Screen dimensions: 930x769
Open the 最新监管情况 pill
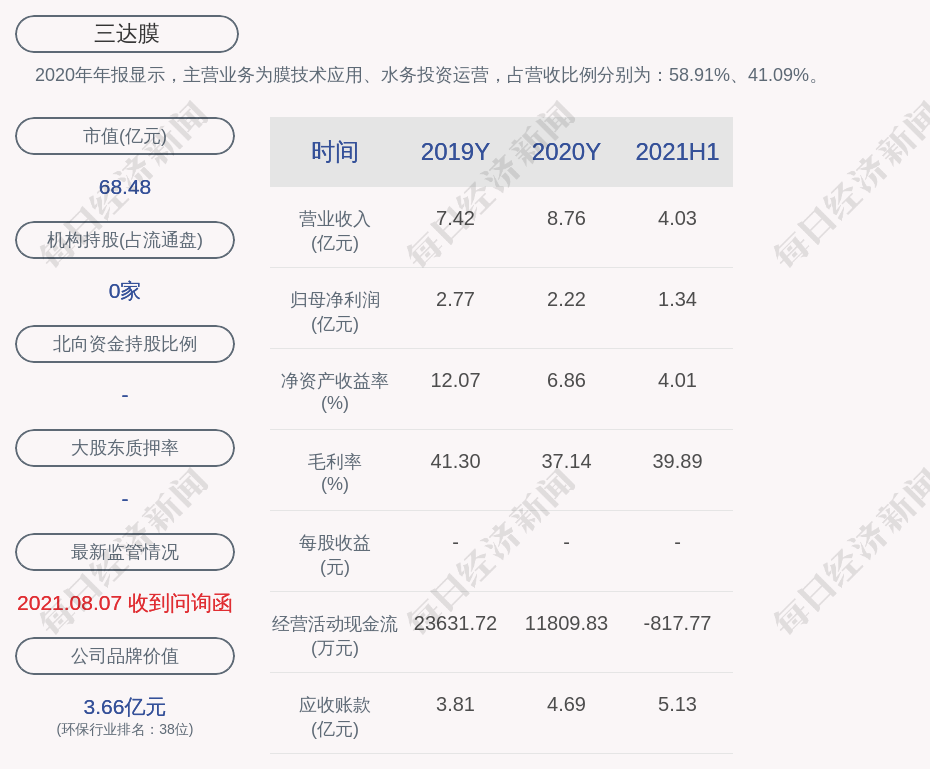click(125, 552)
